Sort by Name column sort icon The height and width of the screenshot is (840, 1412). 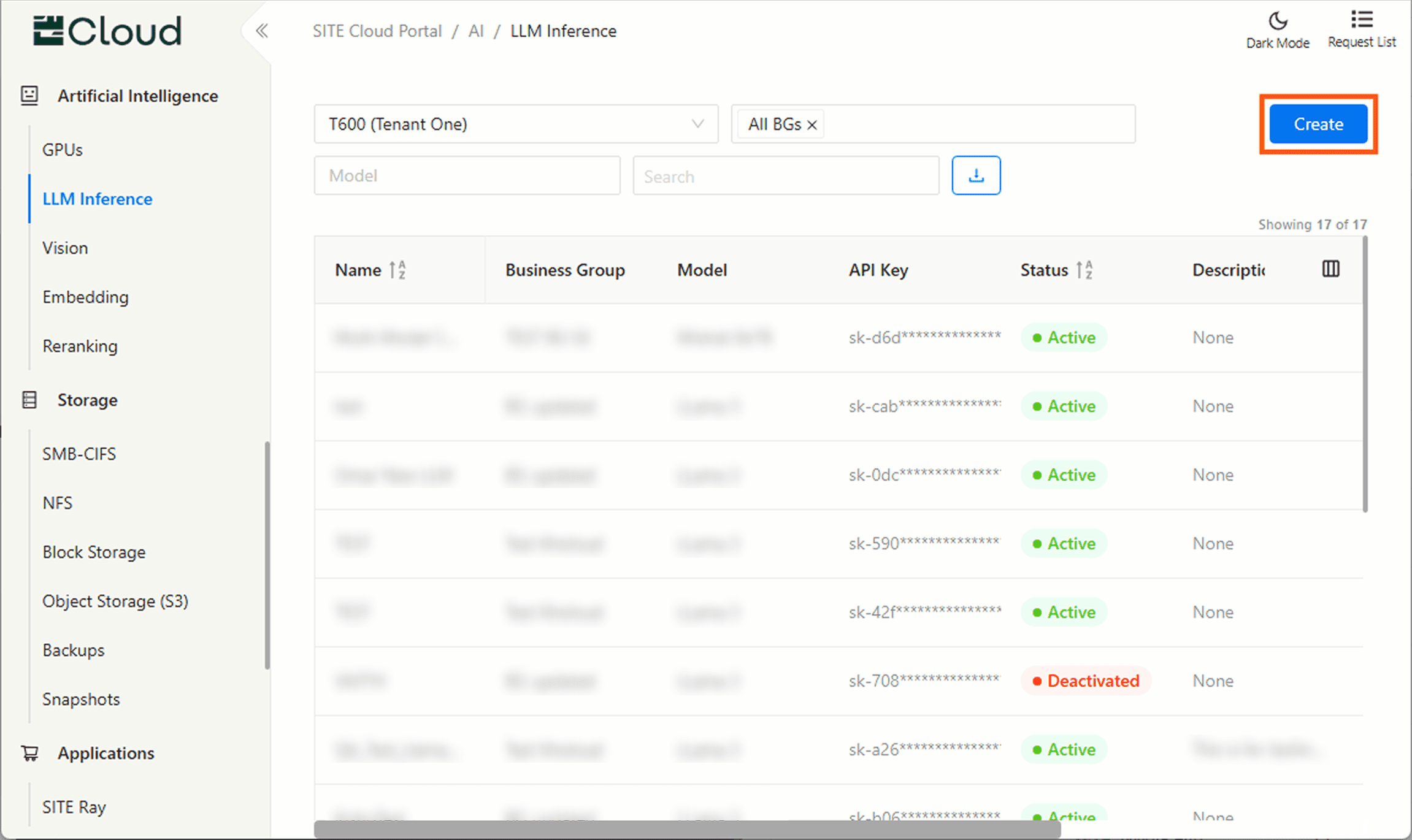pos(397,270)
